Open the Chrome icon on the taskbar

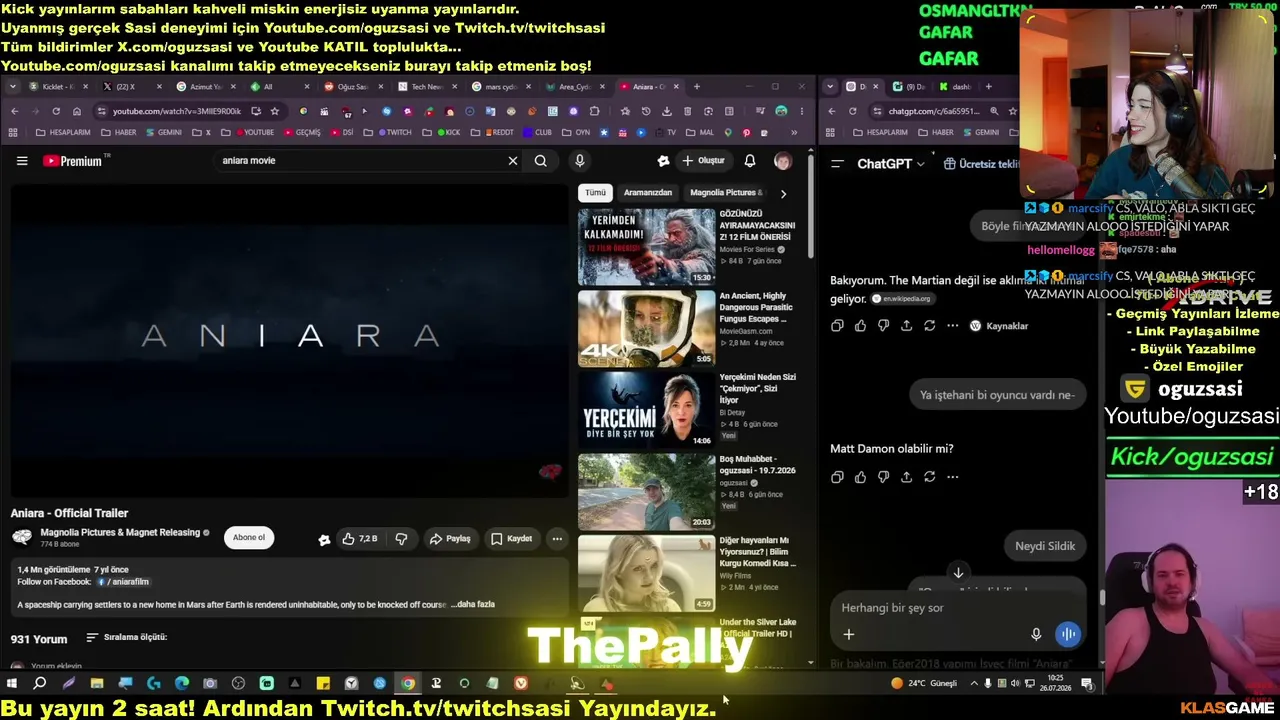pyautogui.click(x=408, y=684)
